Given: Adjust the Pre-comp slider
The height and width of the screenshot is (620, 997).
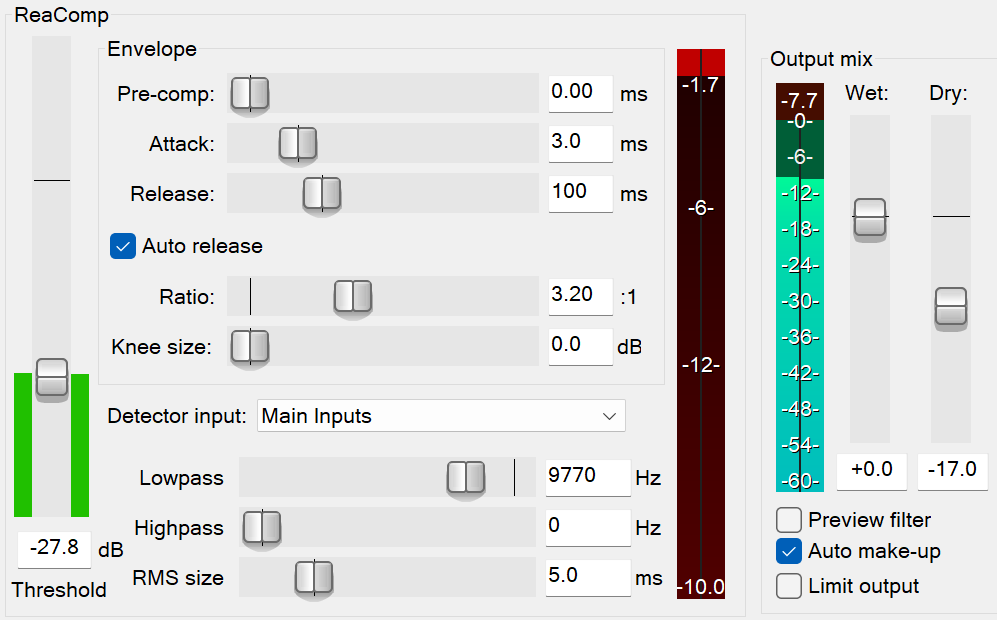Looking at the screenshot, I should click(x=250, y=94).
